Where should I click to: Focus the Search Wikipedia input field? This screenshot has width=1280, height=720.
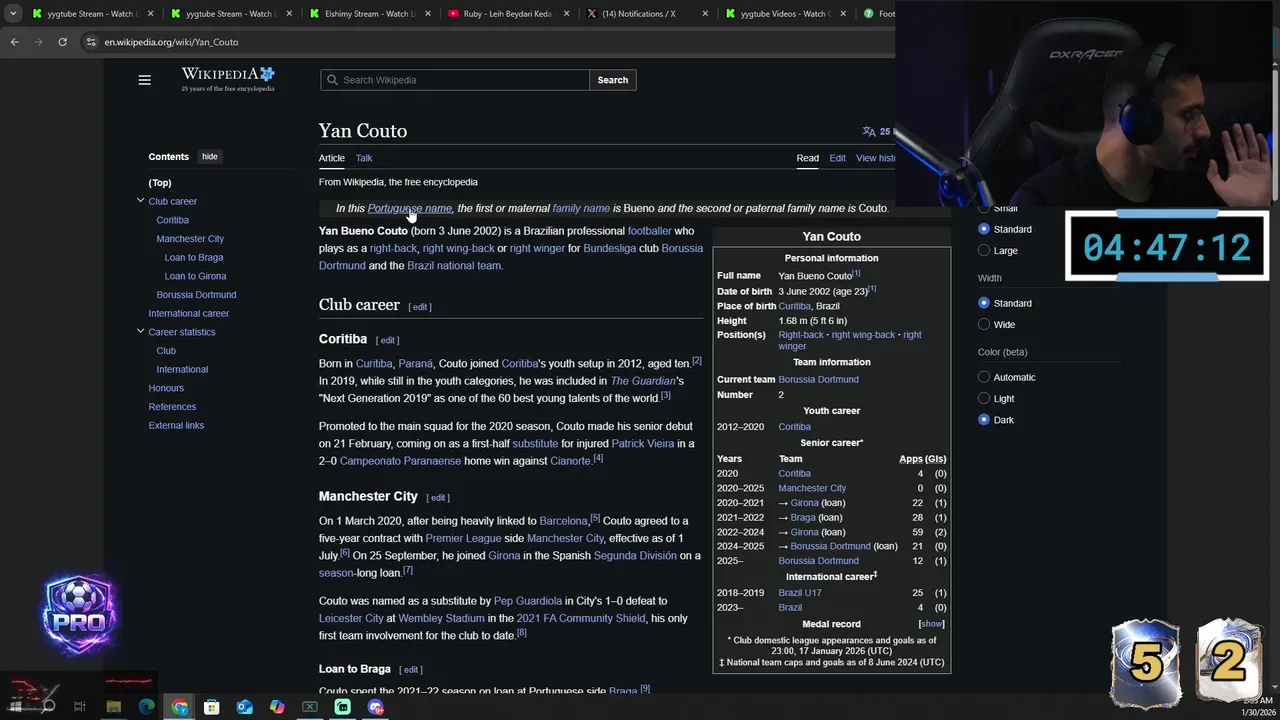point(455,80)
